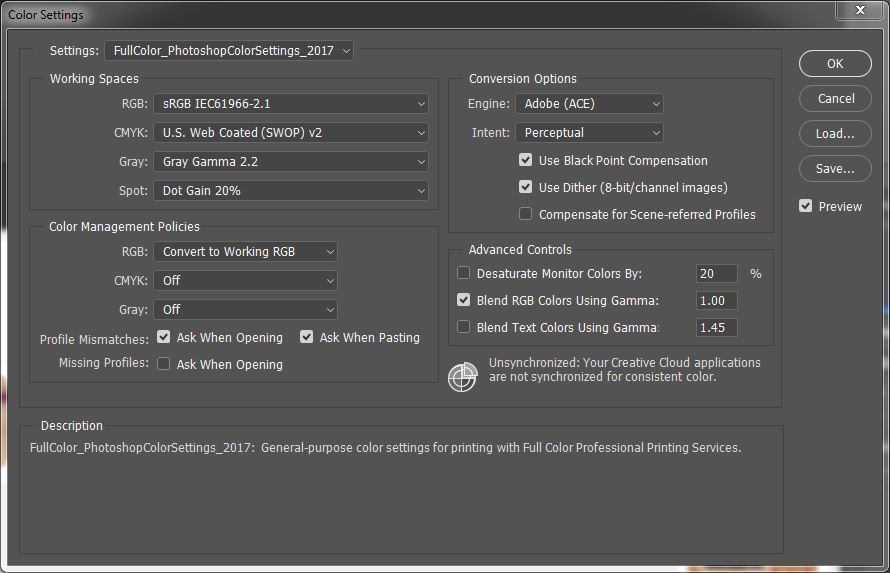Open the Convert to Working RGB policy dropdown
This screenshot has height=573, width=890.
[245, 251]
